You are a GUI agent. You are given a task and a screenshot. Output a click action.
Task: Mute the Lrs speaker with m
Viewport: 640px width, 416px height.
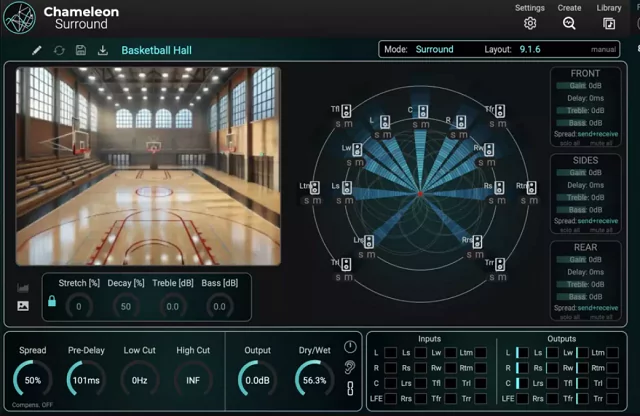(371, 255)
